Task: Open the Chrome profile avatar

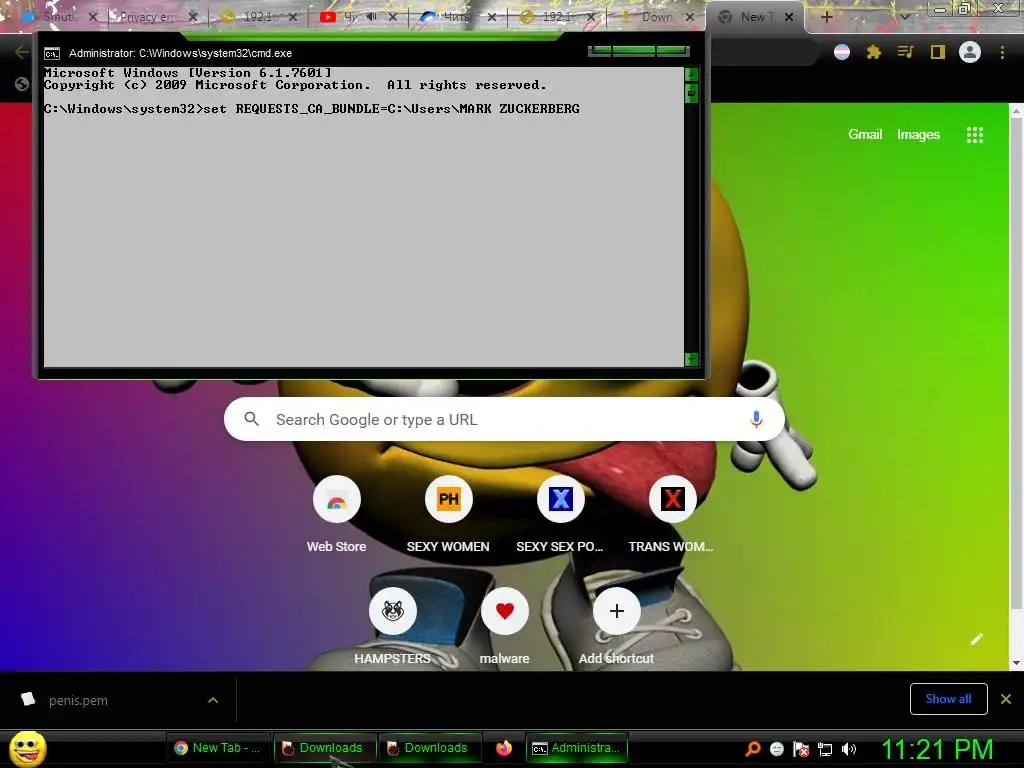Action: 970,52
